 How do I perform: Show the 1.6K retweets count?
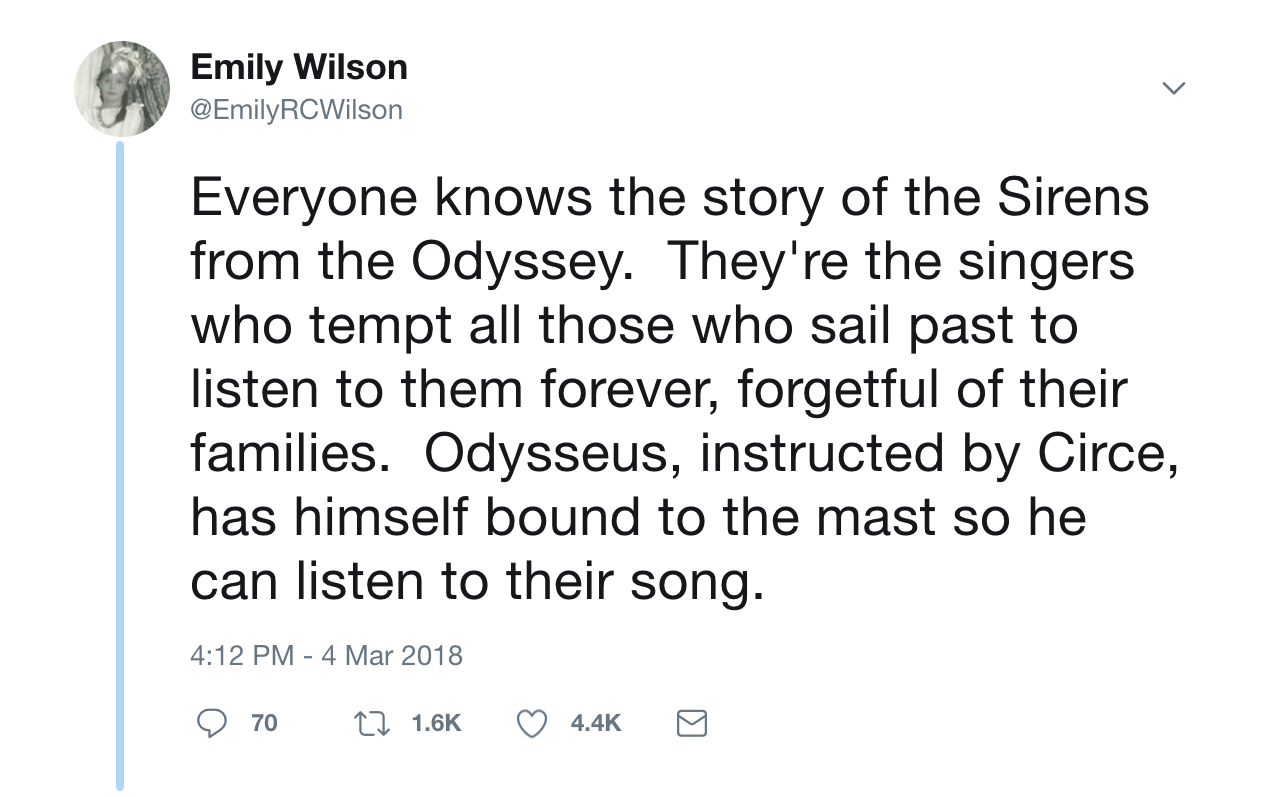click(x=436, y=723)
